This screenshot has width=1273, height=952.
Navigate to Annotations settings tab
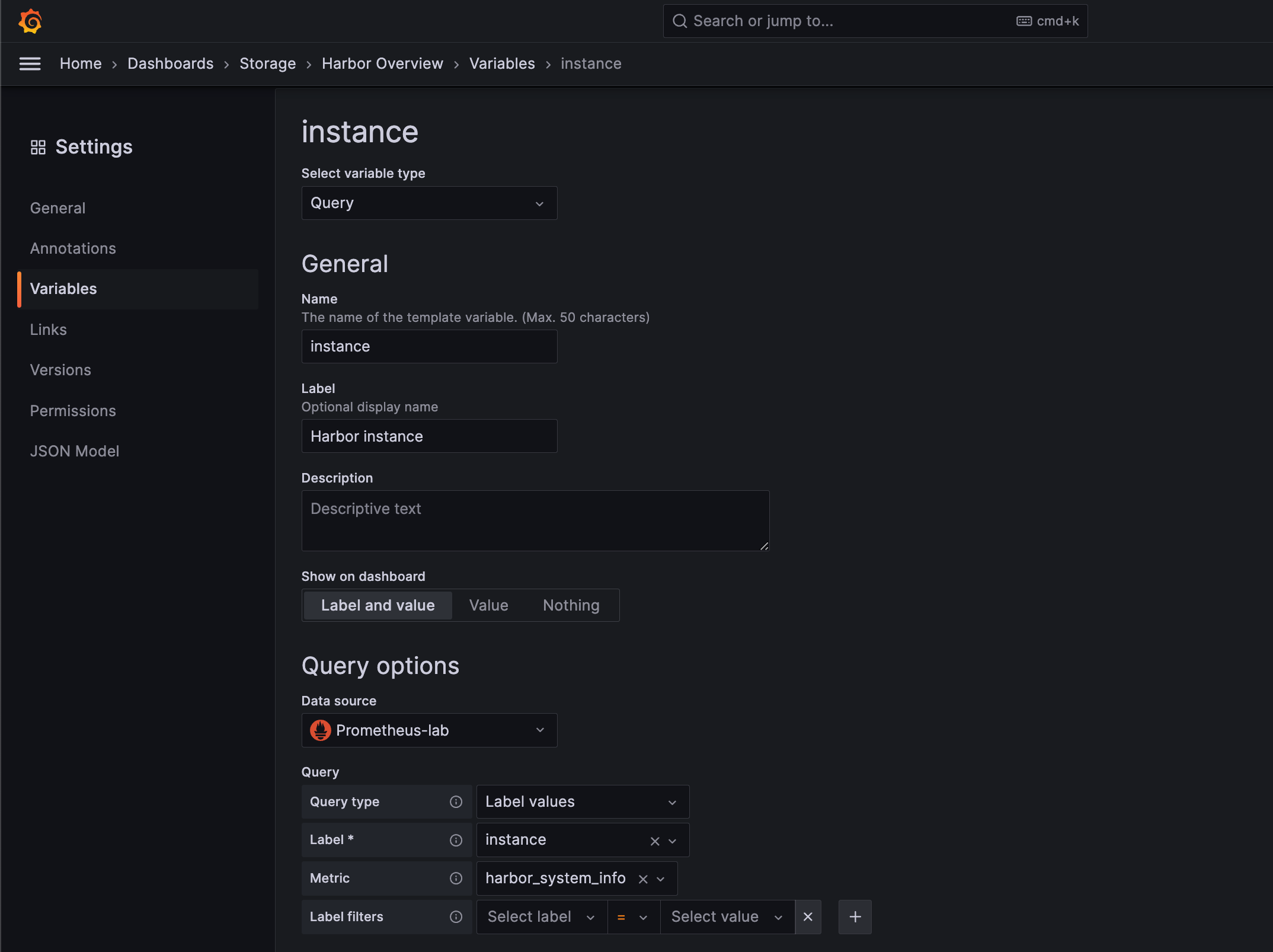[73, 248]
